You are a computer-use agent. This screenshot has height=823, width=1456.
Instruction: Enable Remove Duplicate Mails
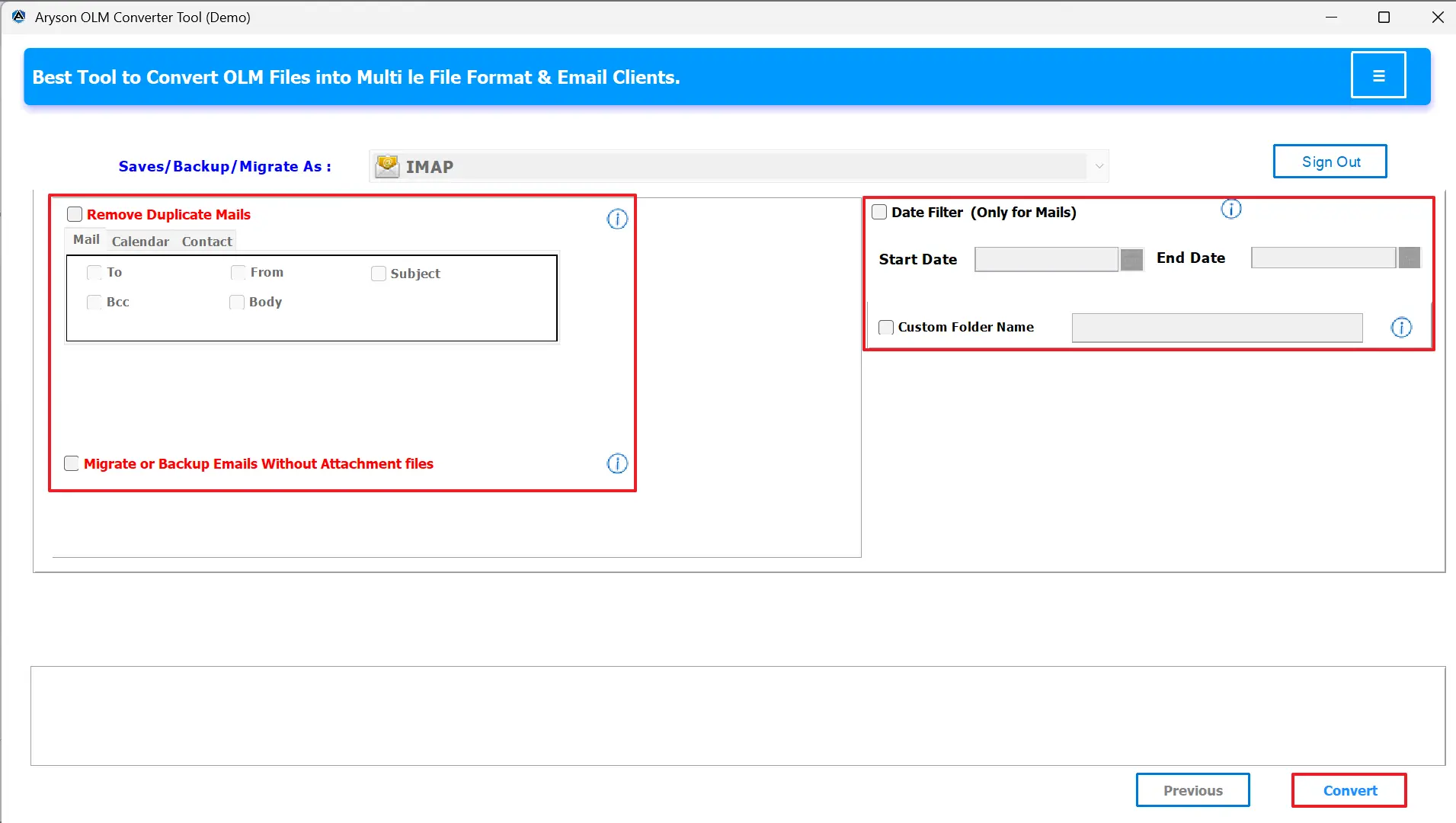[x=74, y=214]
